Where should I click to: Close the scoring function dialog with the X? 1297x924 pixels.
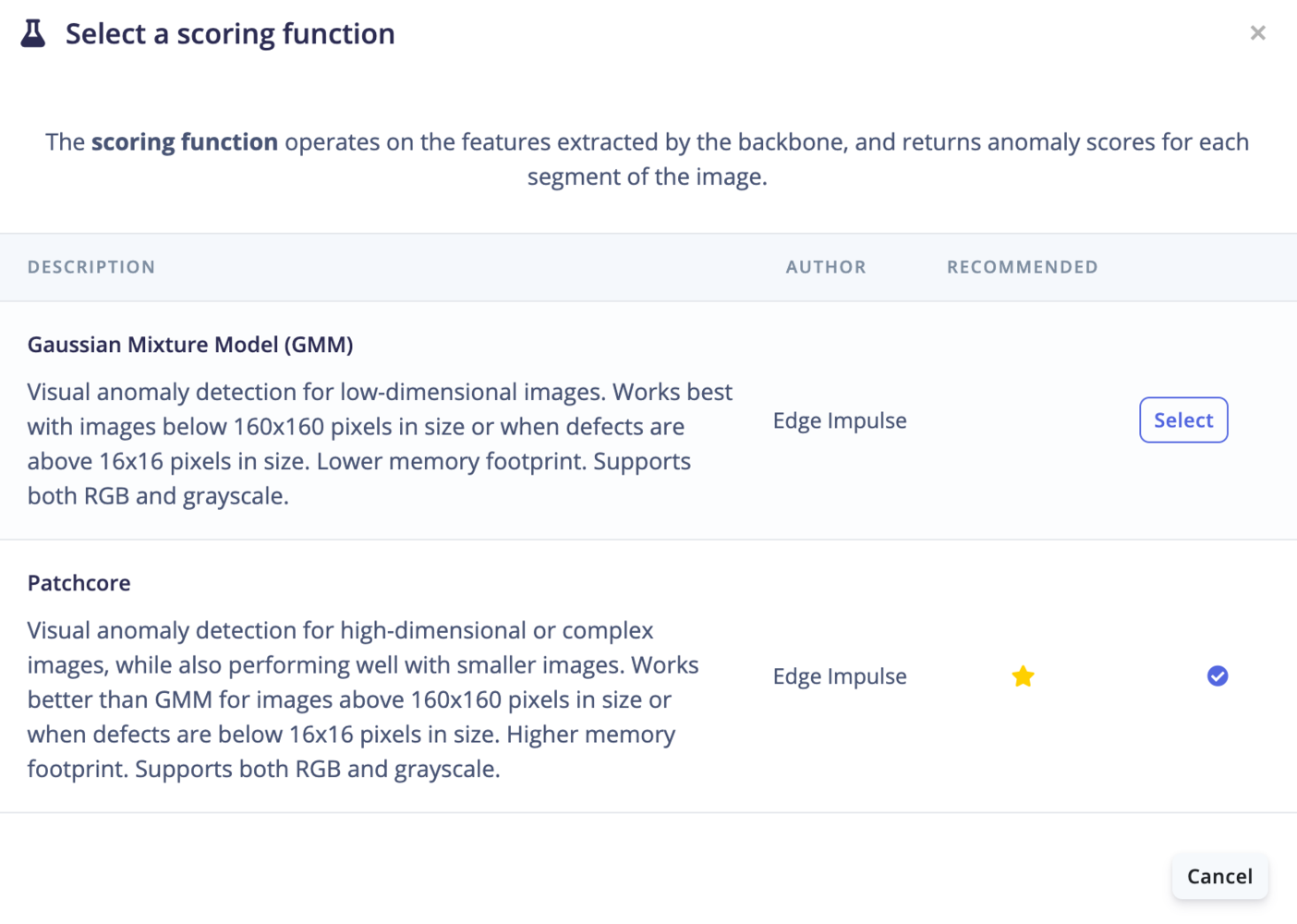[x=1257, y=33]
